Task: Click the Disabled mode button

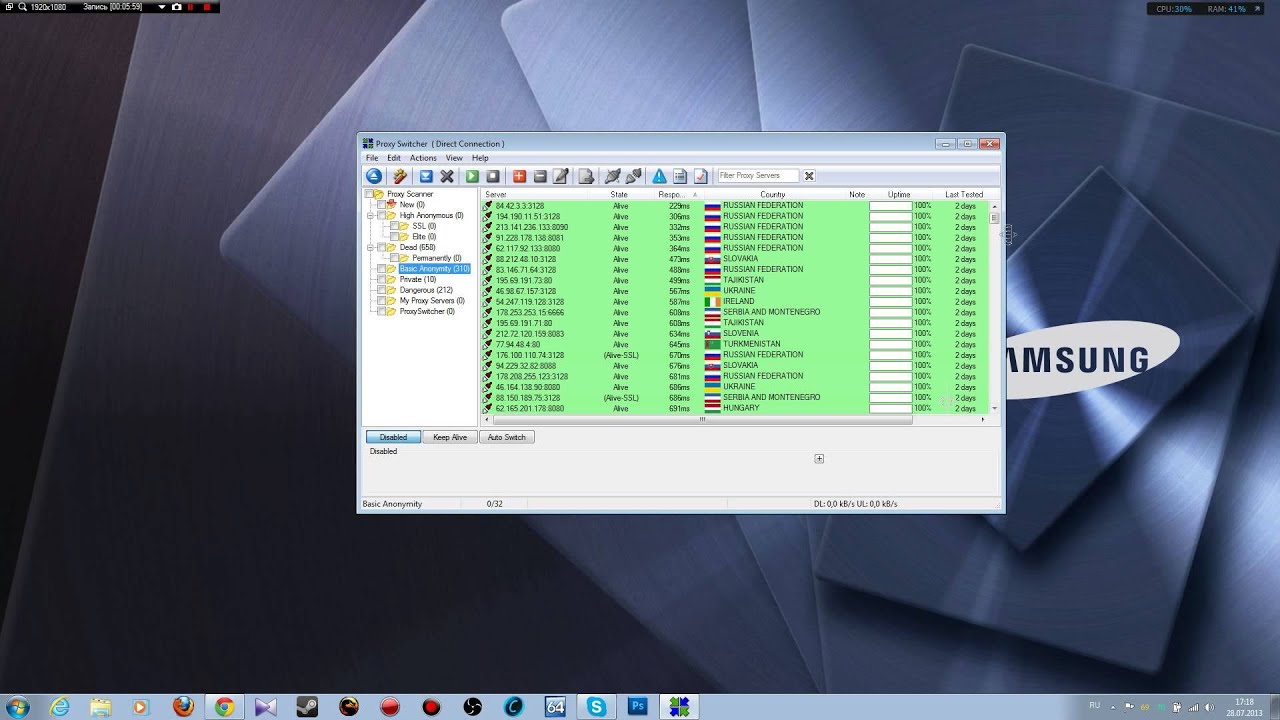Action: (393, 437)
